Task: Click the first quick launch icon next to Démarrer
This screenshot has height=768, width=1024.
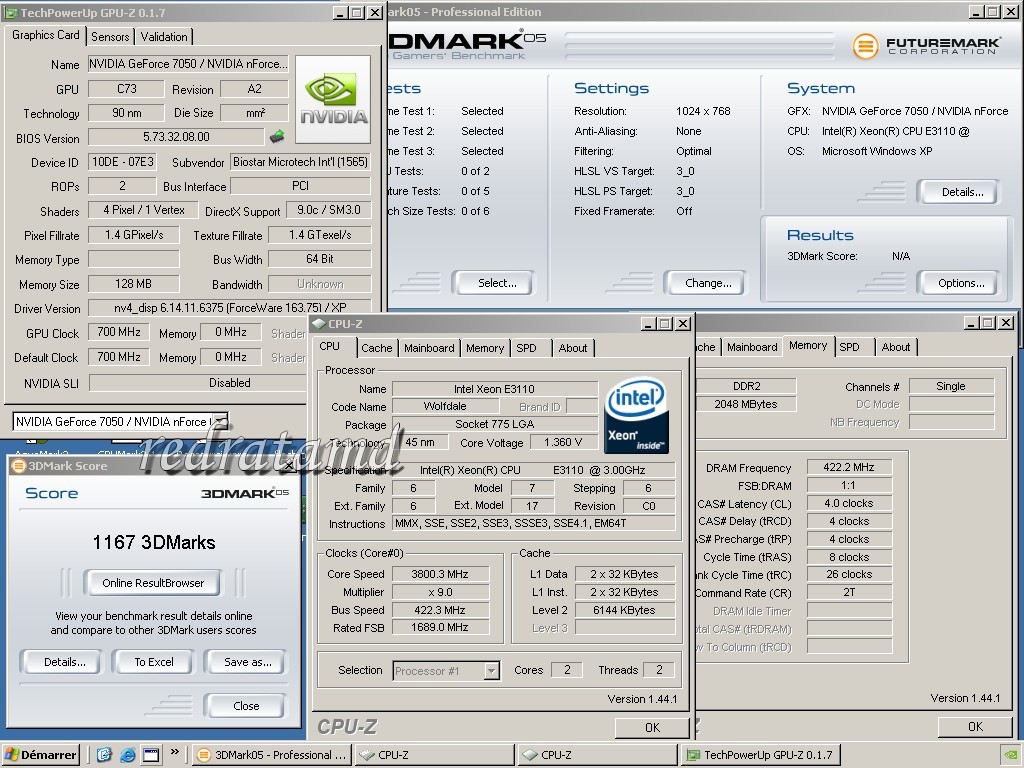Action: coord(104,755)
